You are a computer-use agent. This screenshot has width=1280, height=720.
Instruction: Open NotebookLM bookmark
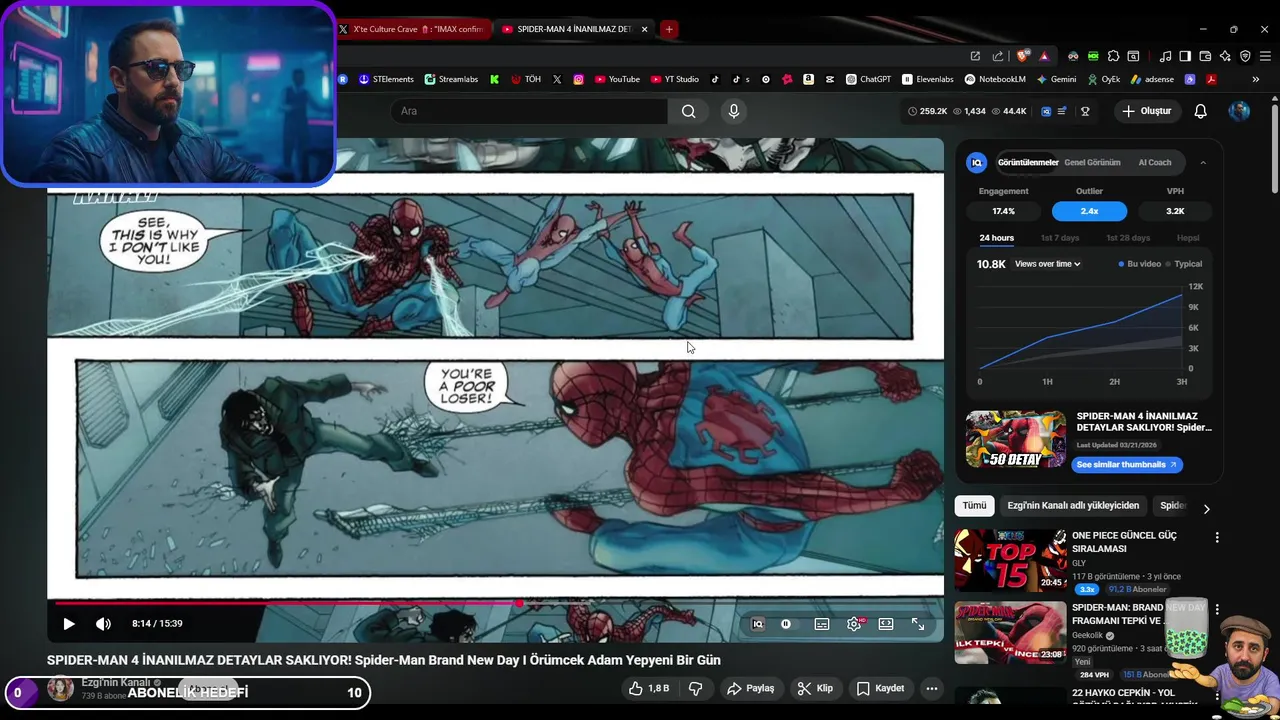pos(996,79)
